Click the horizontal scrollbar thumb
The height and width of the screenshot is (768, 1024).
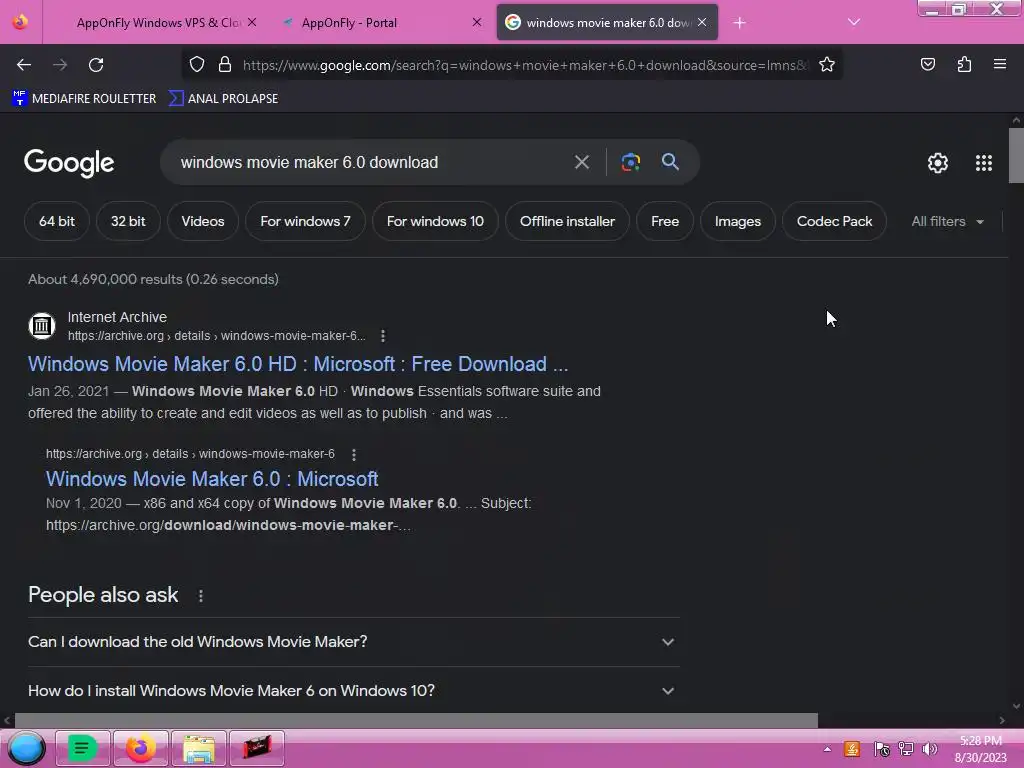pos(416,720)
